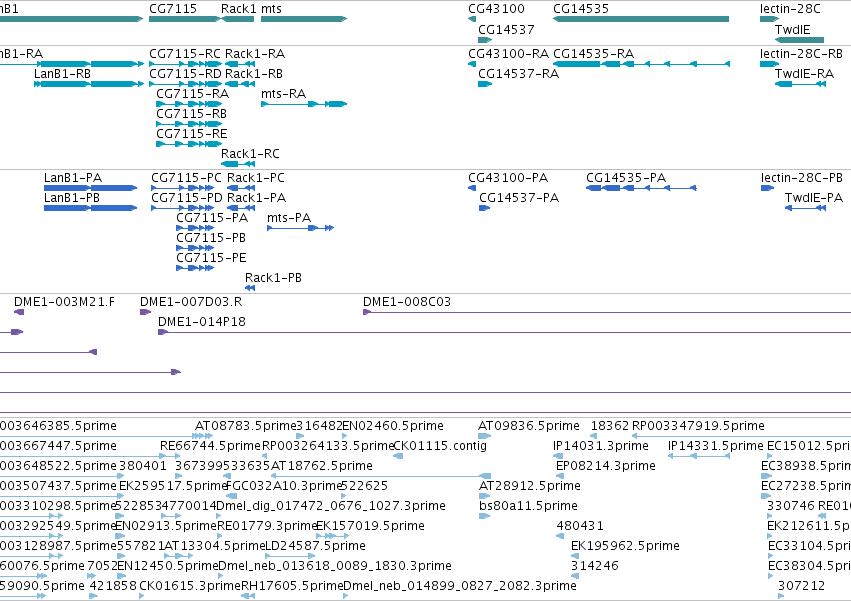Click EST AT09836.5prime

point(528,426)
